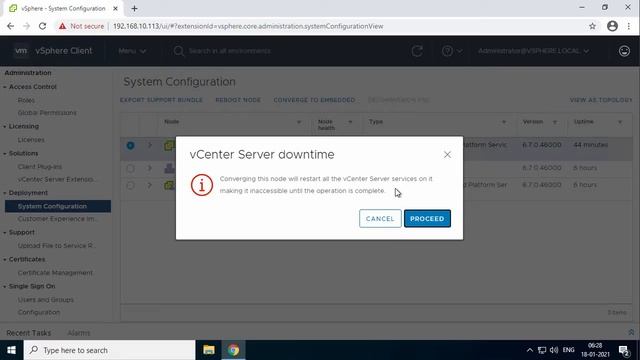This screenshot has width=640, height=360.
Task: Close the vSphere System Configuration tab
Action: click(115, 8)
